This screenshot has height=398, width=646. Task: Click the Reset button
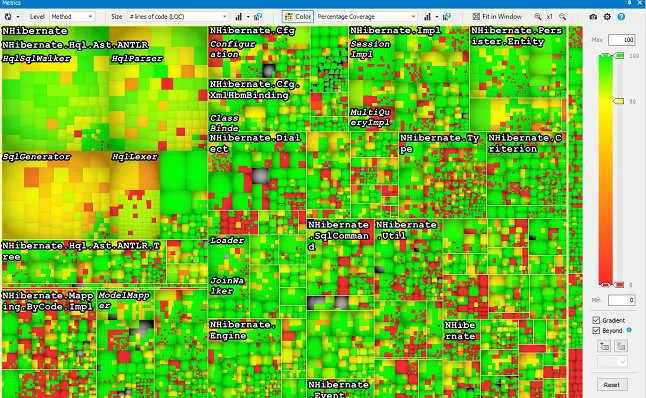click(x=612, y=384)
